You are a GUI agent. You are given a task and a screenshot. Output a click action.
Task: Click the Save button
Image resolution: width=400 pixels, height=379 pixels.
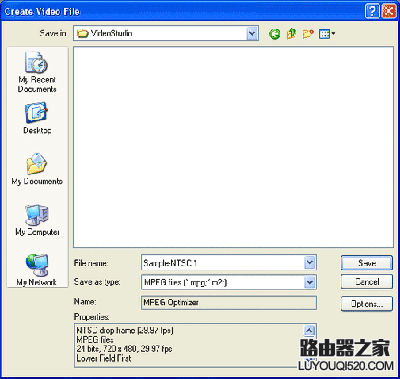pyautogui.click(x=367, y=263)
